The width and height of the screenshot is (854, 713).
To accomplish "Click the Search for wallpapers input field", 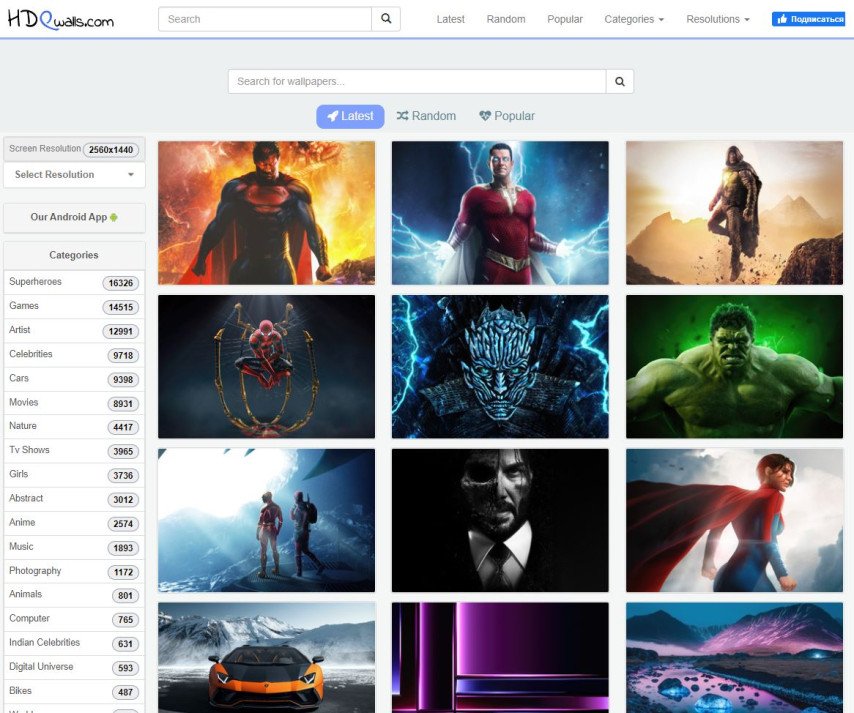I will [x=417, y=82].
